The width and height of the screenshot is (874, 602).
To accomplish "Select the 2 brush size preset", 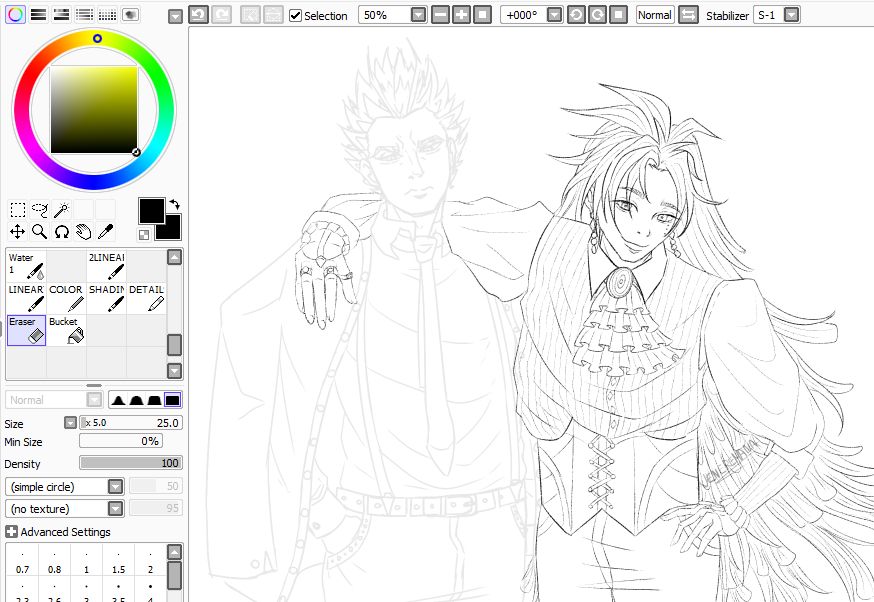I will pos(150,562).
